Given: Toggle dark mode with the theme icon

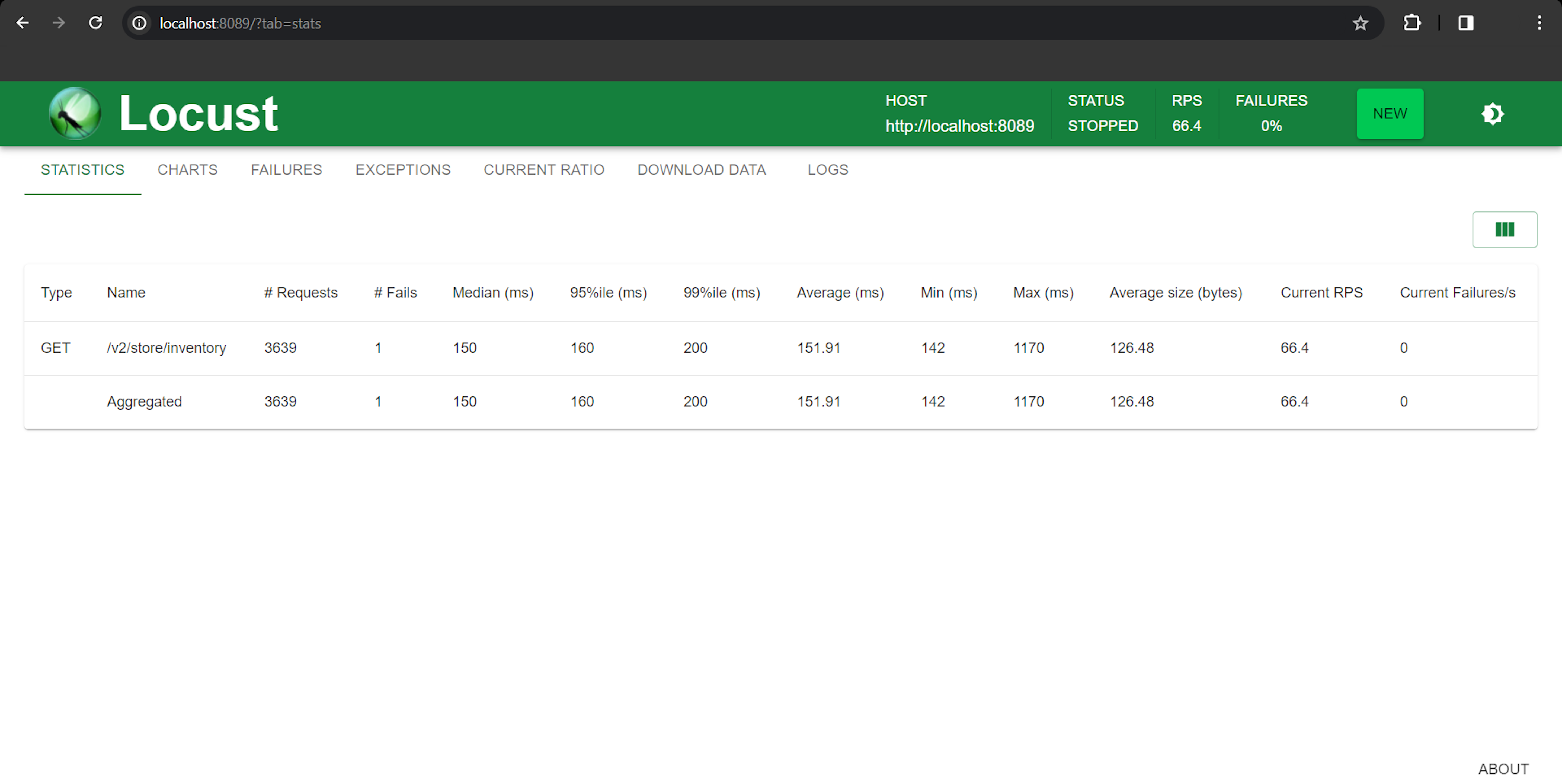Looking at the screenshot, I should [1492, 113].
